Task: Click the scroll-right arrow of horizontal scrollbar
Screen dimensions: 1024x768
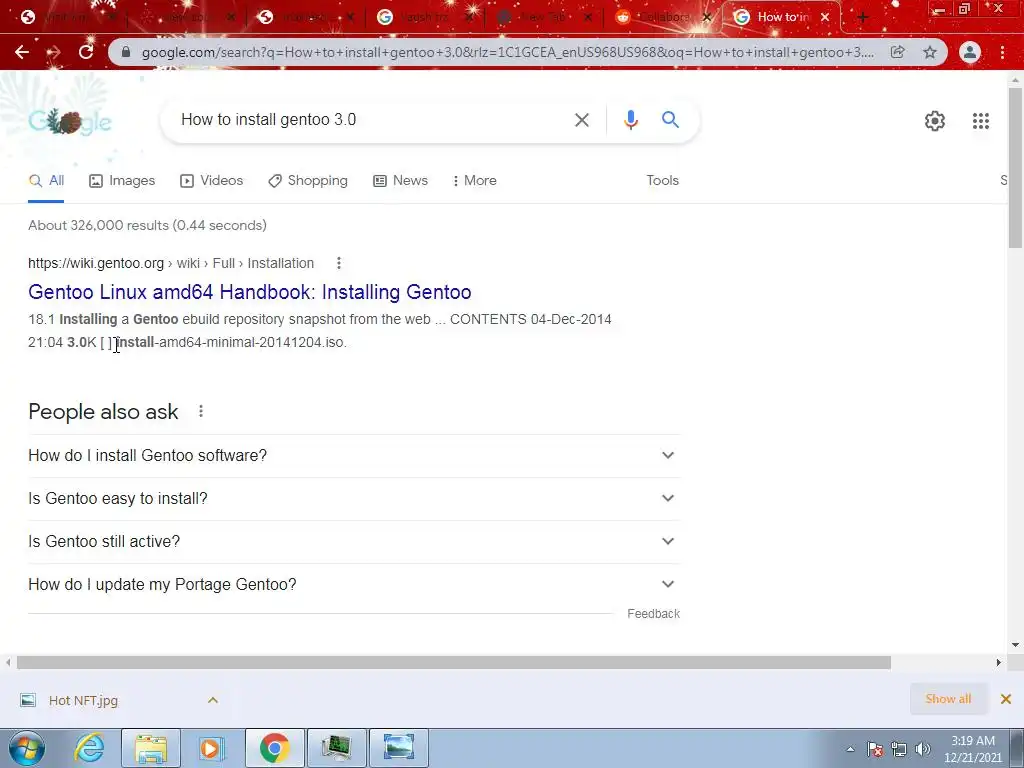Action: (999, 662)
